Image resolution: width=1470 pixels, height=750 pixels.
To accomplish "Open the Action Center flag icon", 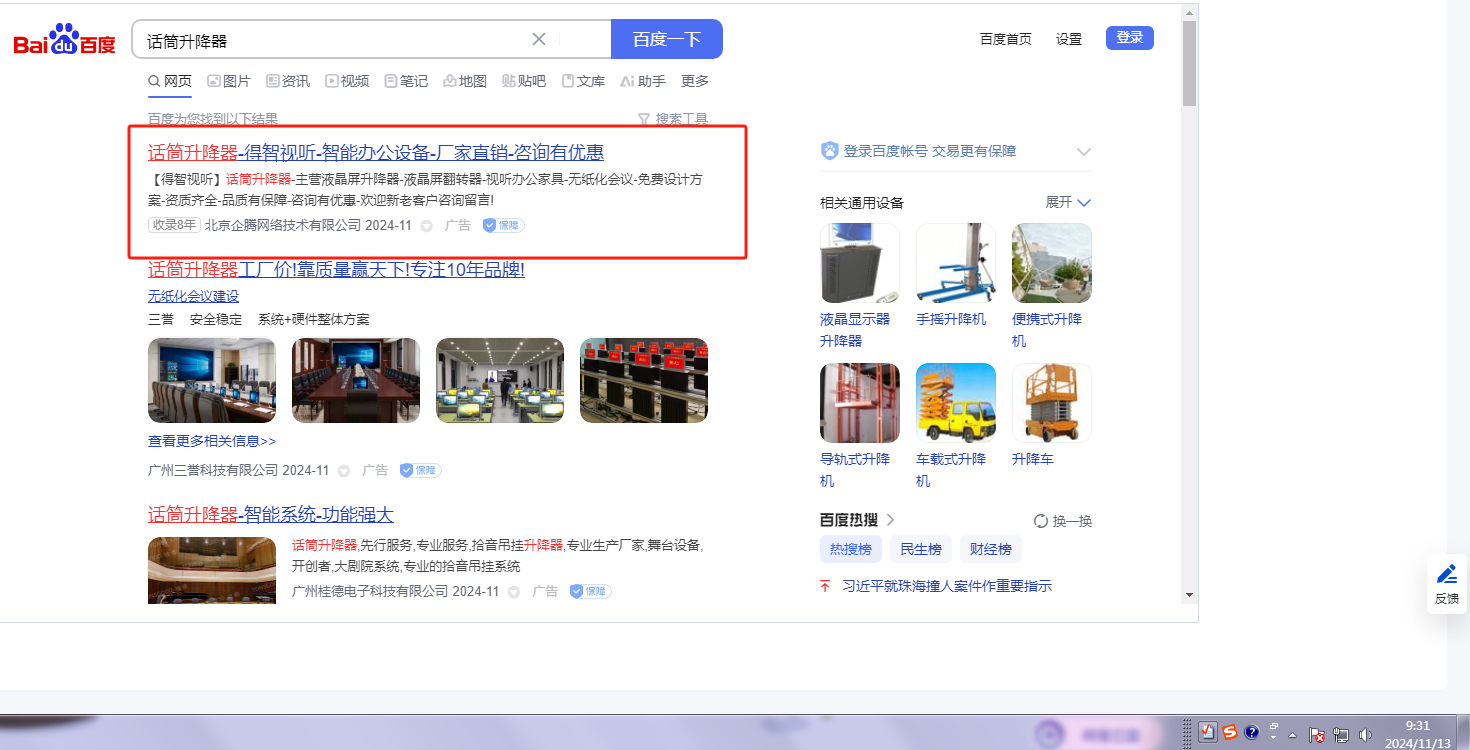I will click(x=1318, y=734).
